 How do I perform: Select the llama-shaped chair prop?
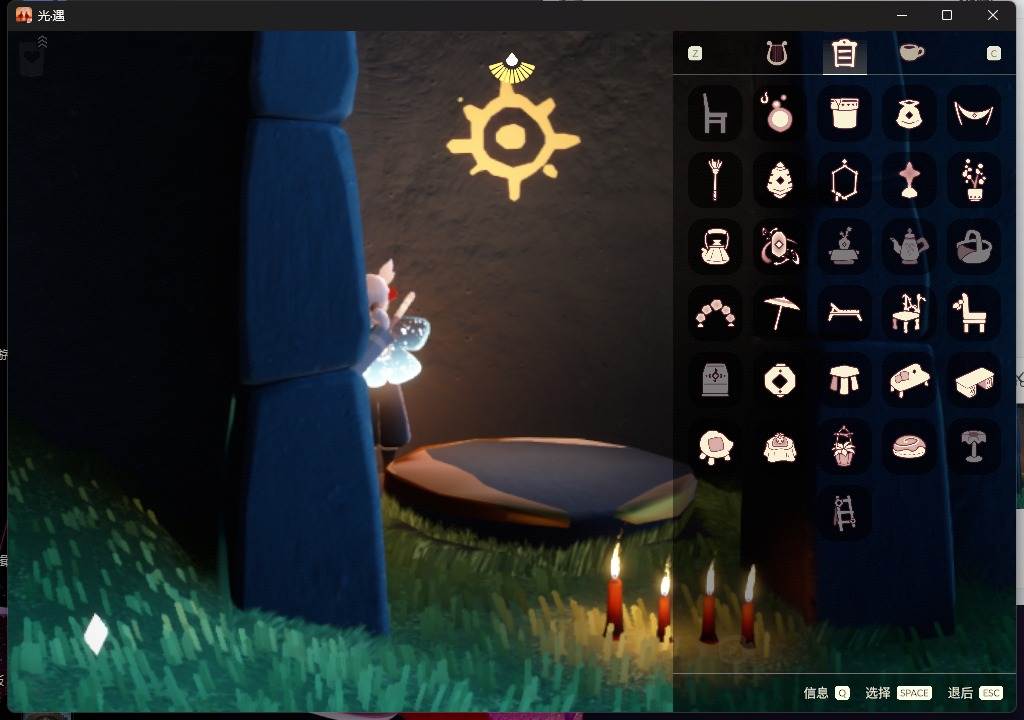pos(973,313)
